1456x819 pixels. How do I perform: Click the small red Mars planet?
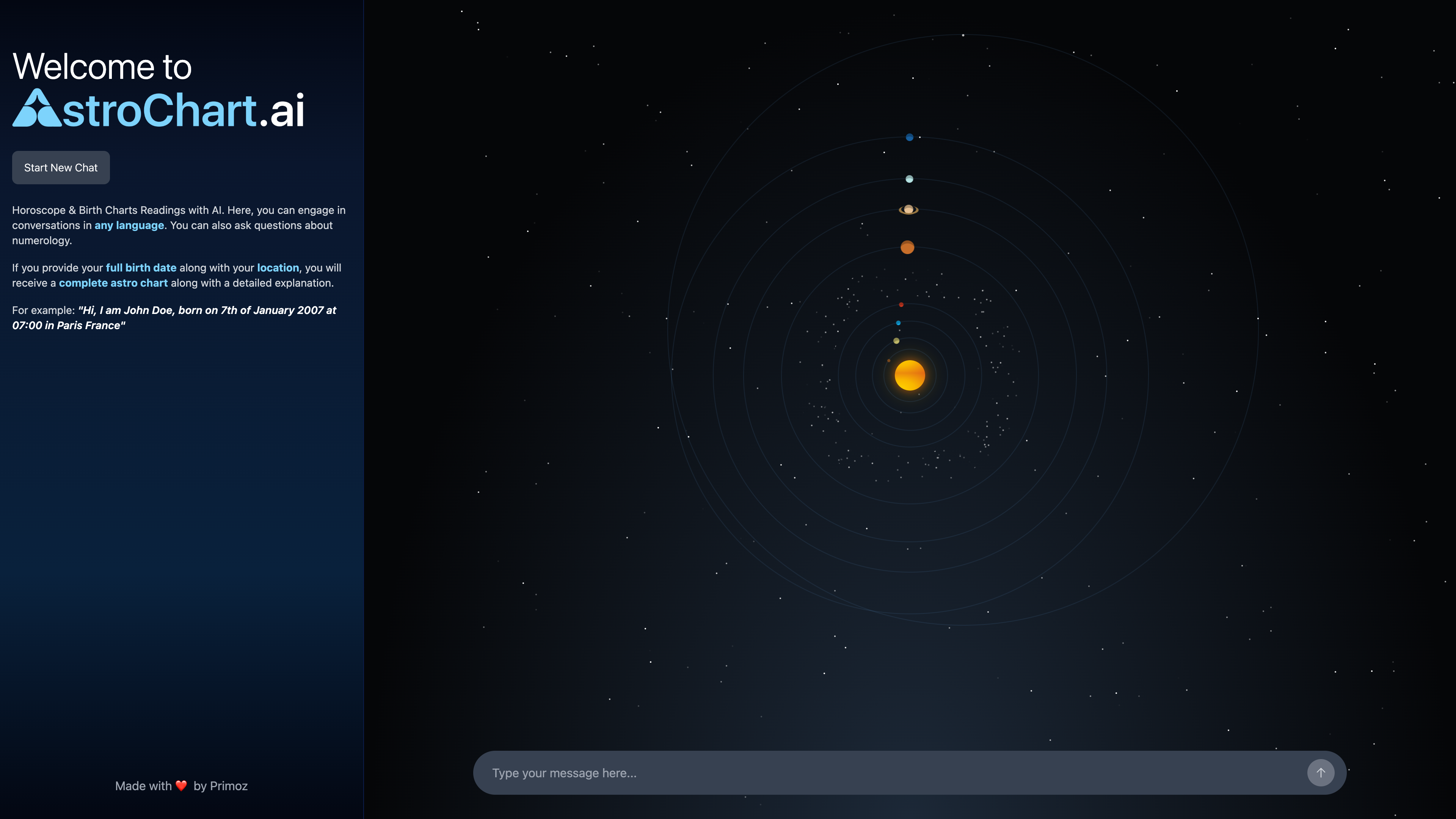[x=902, y=304]
